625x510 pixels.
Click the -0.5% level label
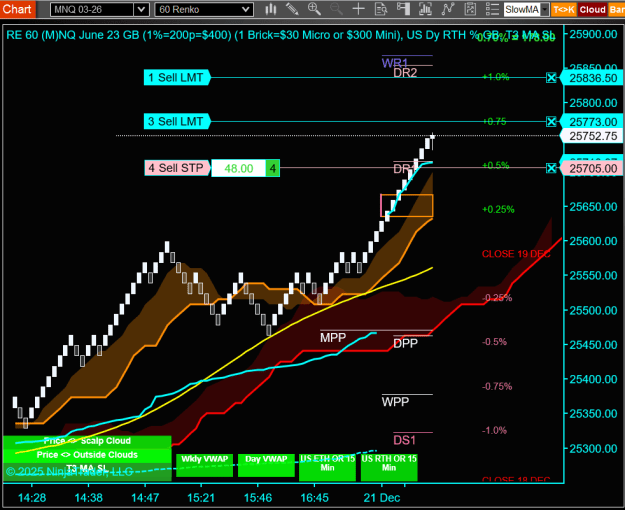[494, 342]
